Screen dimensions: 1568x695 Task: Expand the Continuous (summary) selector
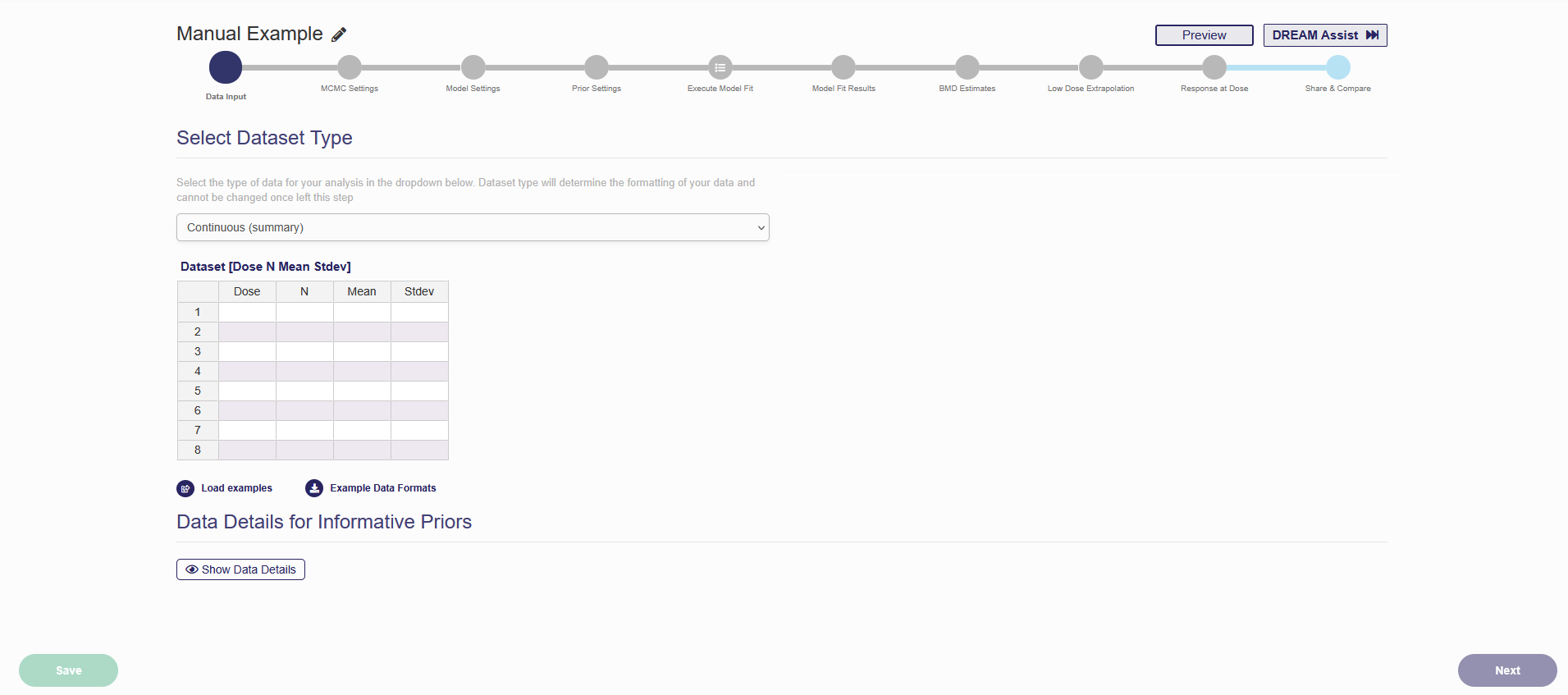(x=472, y=227)
